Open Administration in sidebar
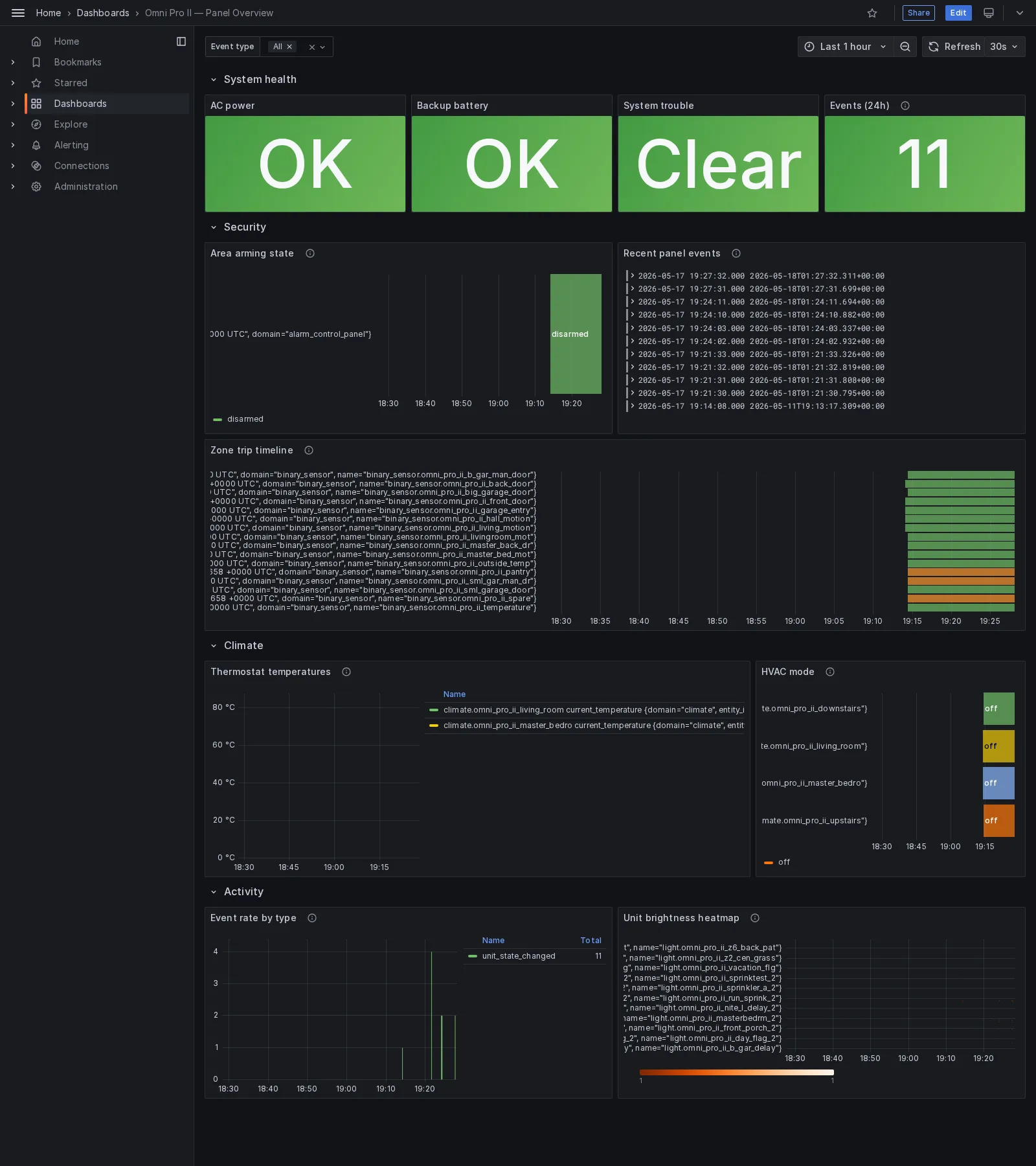The height and width of the screenshot is (1166, 1036). coord(86,187)
